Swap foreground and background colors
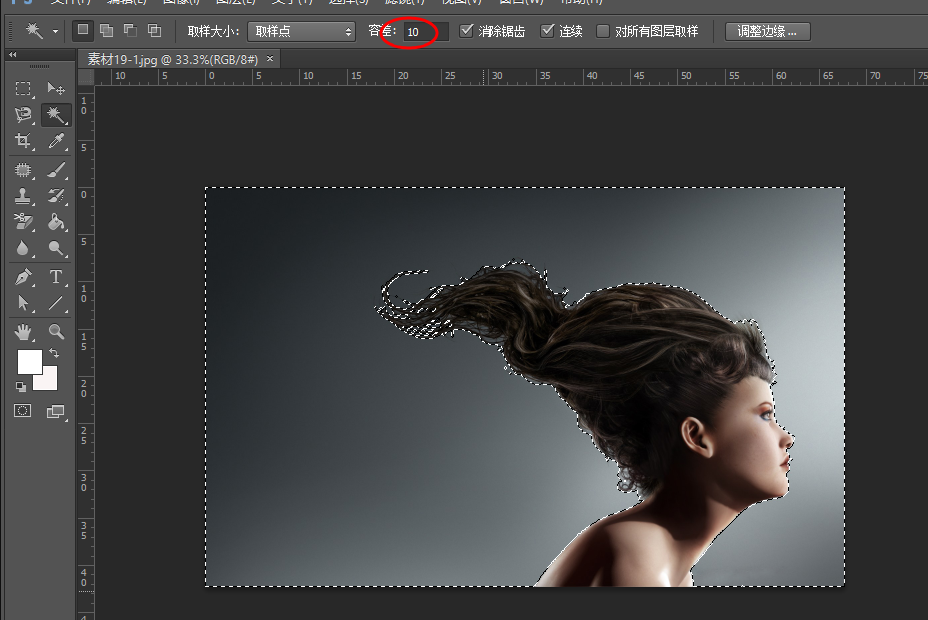The height and width of the screenshot is (620, 928). (54, 353)
